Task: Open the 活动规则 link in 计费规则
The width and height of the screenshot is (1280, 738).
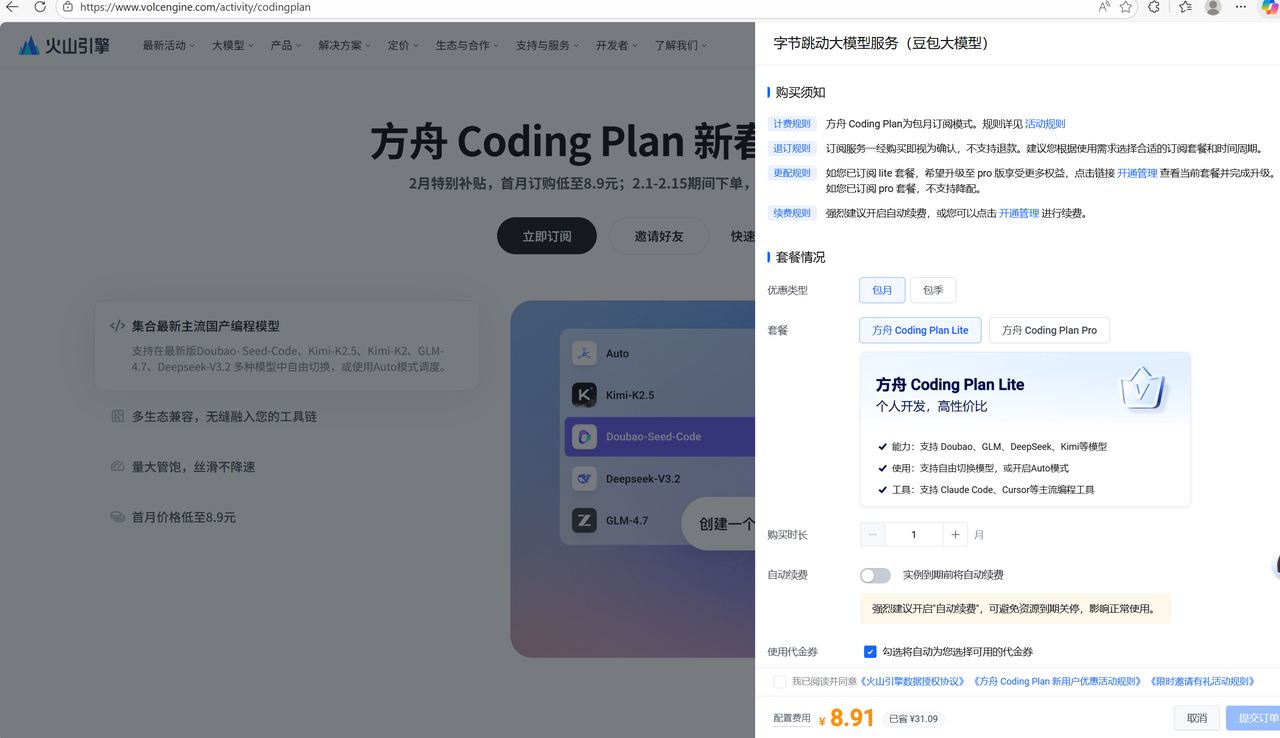Action: coord(1045,124)
